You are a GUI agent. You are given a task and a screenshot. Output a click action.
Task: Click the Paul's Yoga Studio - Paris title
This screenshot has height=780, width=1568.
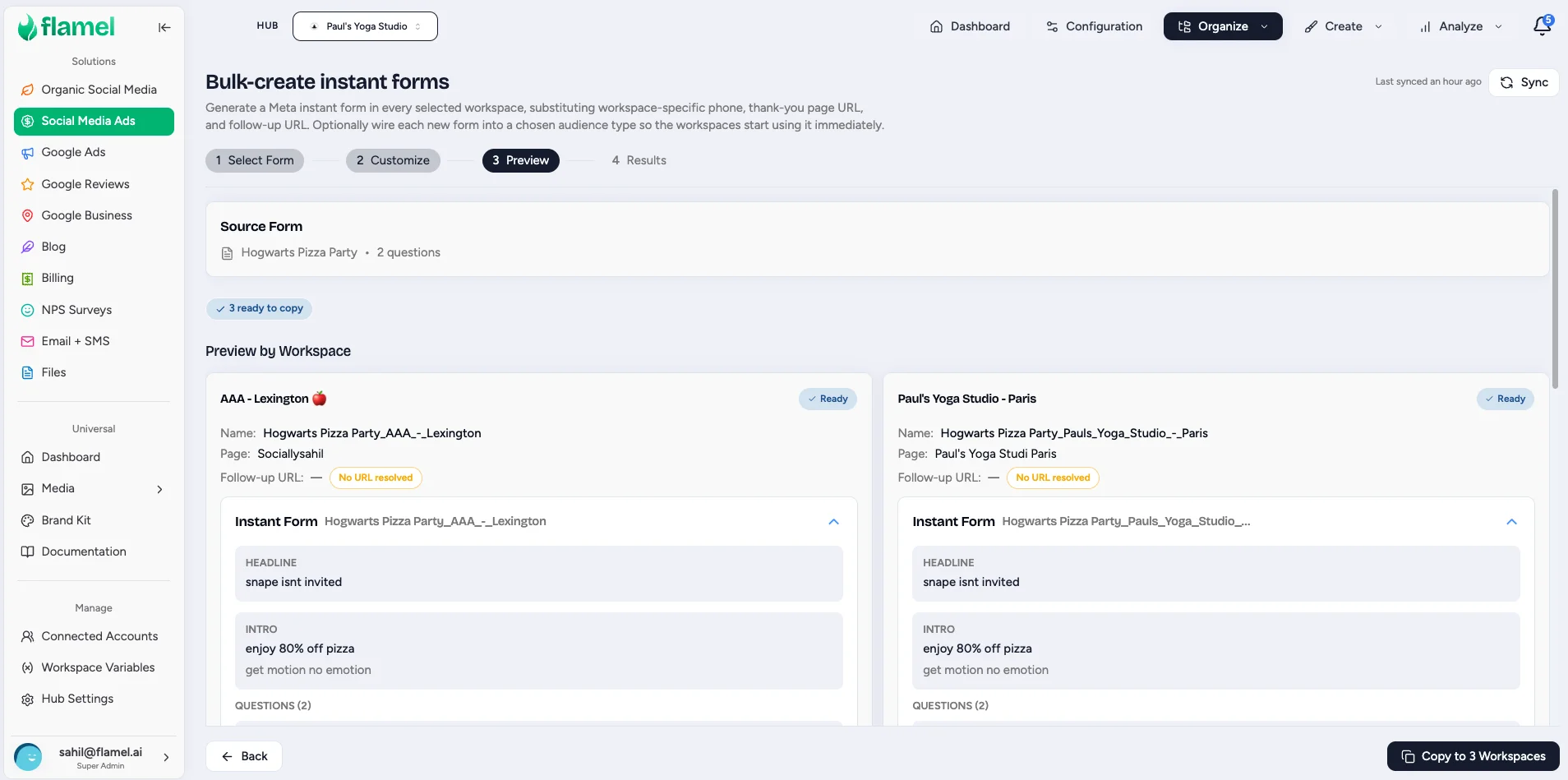pos(966,399)
